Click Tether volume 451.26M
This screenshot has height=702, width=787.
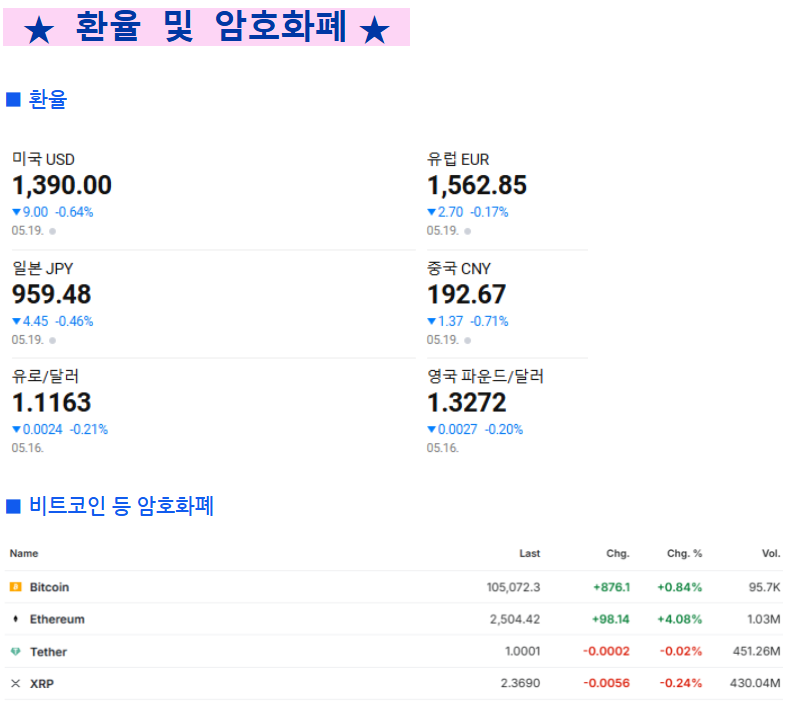pyautogui.click(x=757, y=651)
